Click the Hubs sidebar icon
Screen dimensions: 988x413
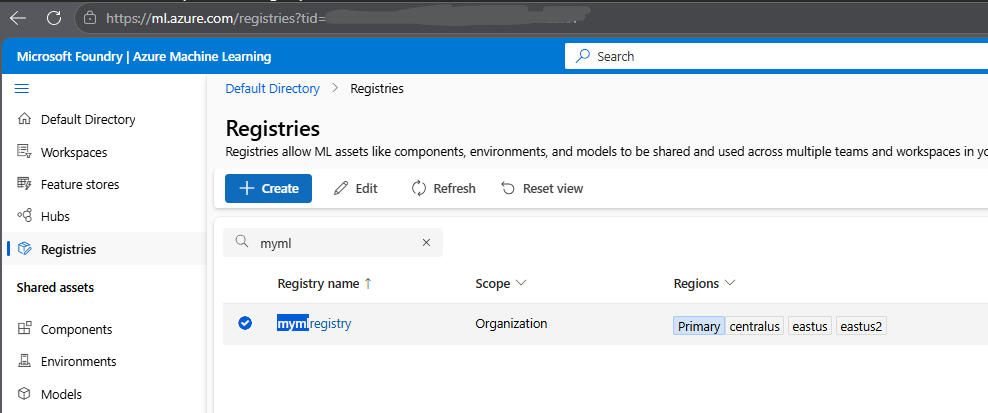(25, 216)
